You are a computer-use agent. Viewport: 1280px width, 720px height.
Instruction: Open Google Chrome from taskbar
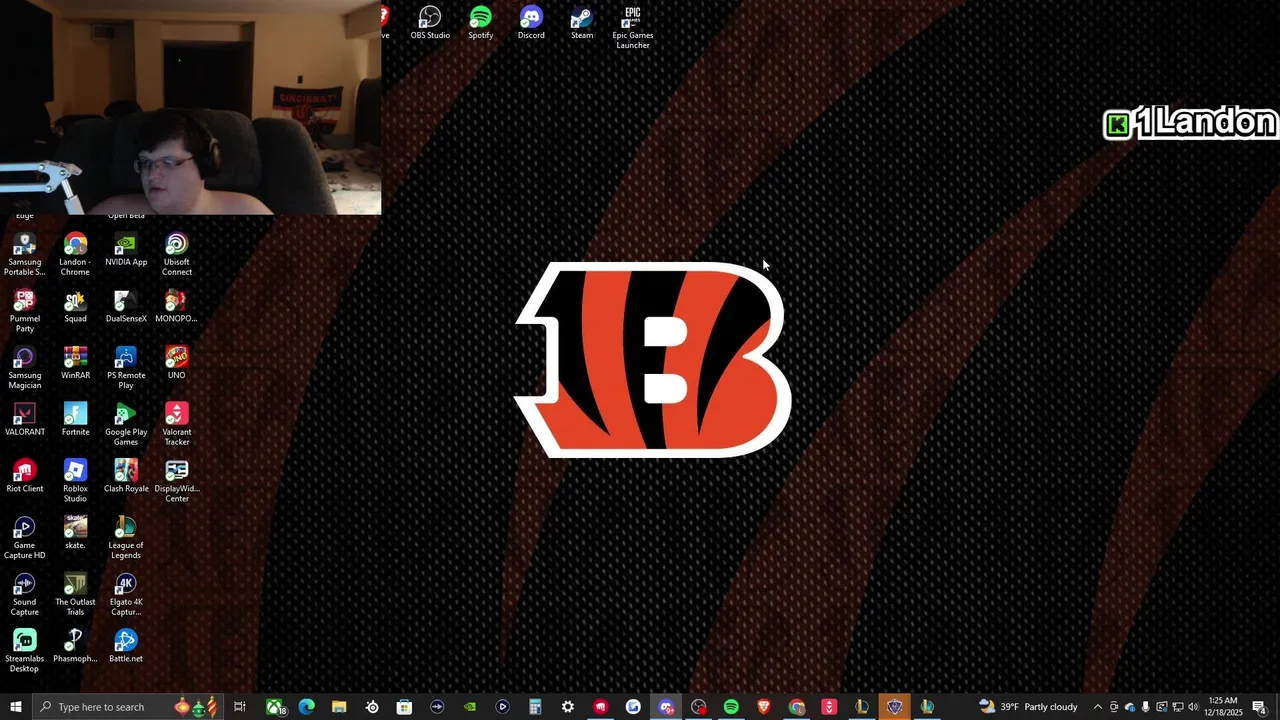pyautogui.click(x=797, y=707)
